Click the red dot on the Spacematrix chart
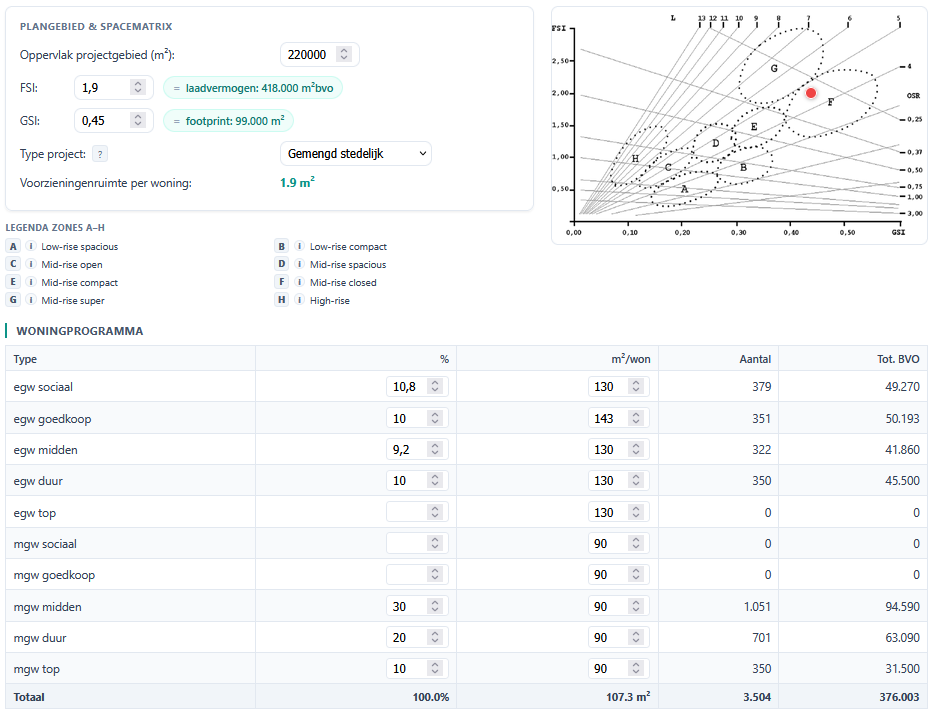The image size is (935, 715). pos(811,93)
